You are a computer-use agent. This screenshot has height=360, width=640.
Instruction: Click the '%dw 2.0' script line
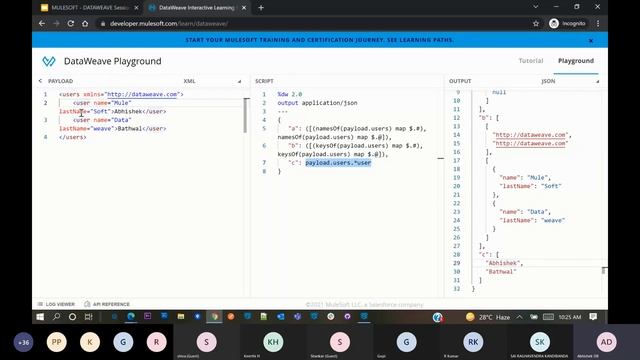pos(290,94)
